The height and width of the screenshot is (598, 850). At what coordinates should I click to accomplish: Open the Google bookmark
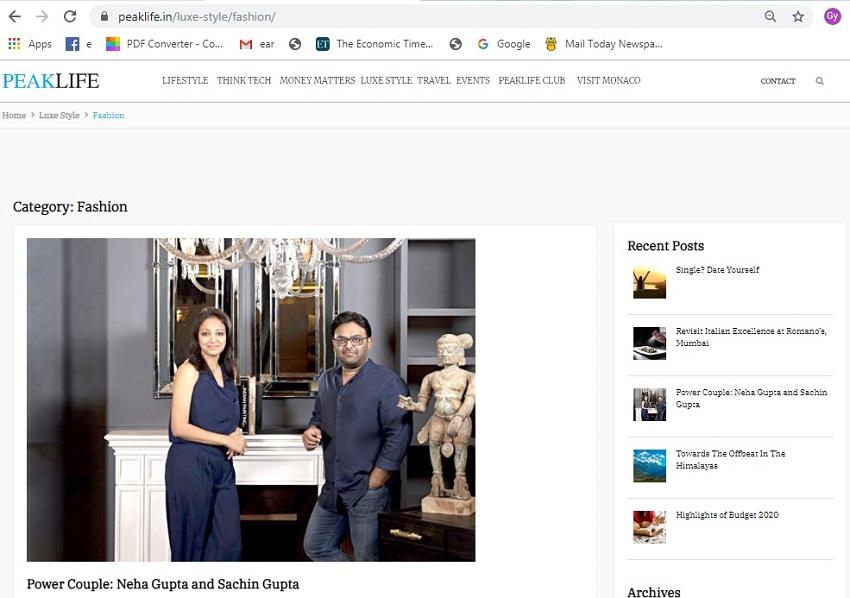504,44
